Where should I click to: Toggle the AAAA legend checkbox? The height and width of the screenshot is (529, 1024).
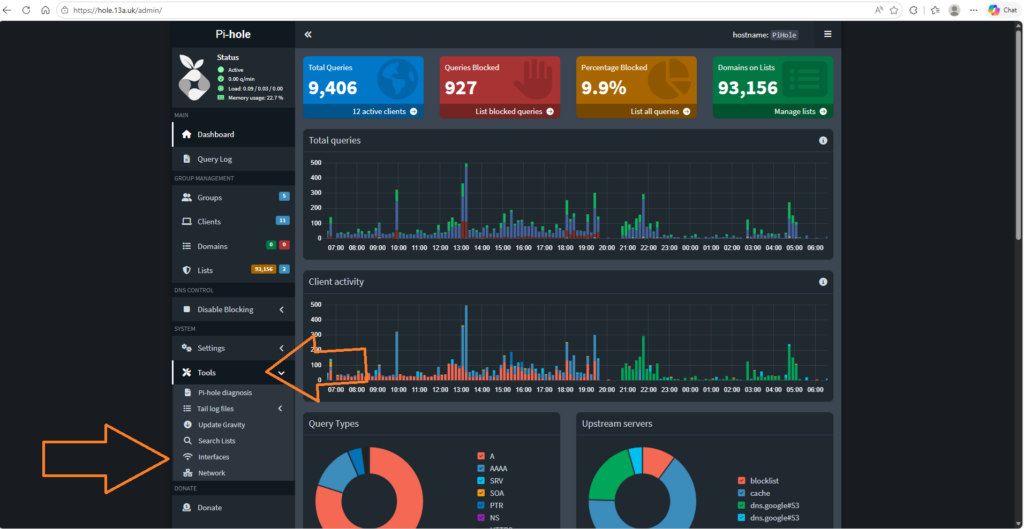tap(481, 468)
